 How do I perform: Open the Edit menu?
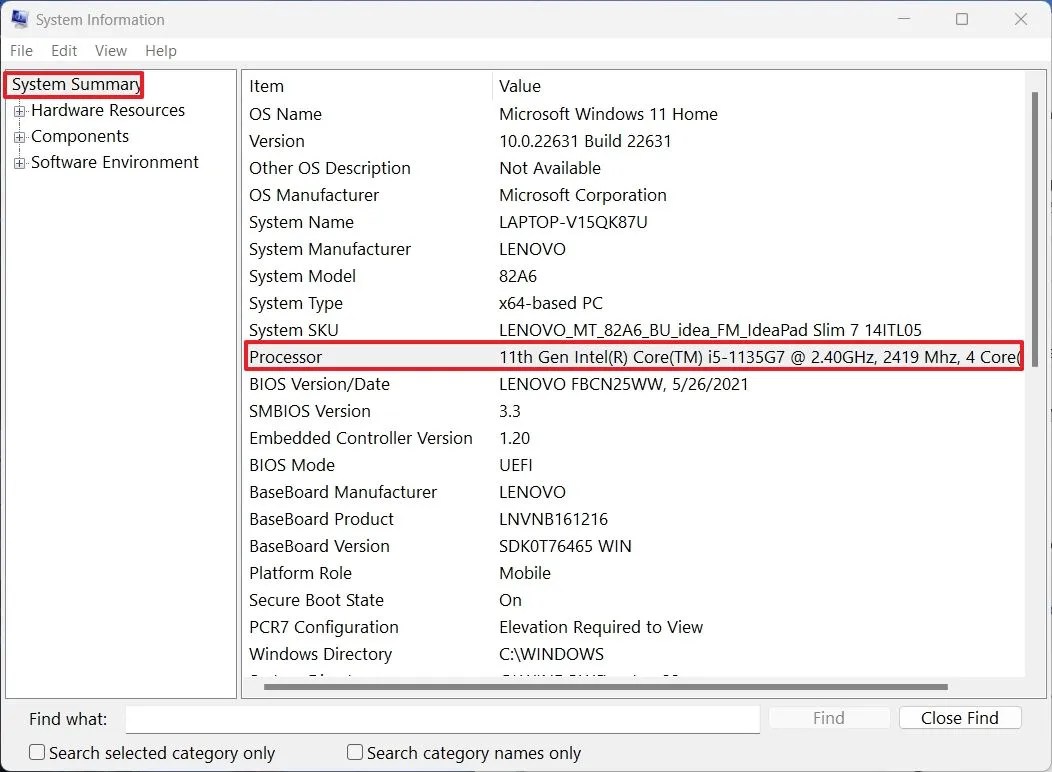click(x=63, y=50)
